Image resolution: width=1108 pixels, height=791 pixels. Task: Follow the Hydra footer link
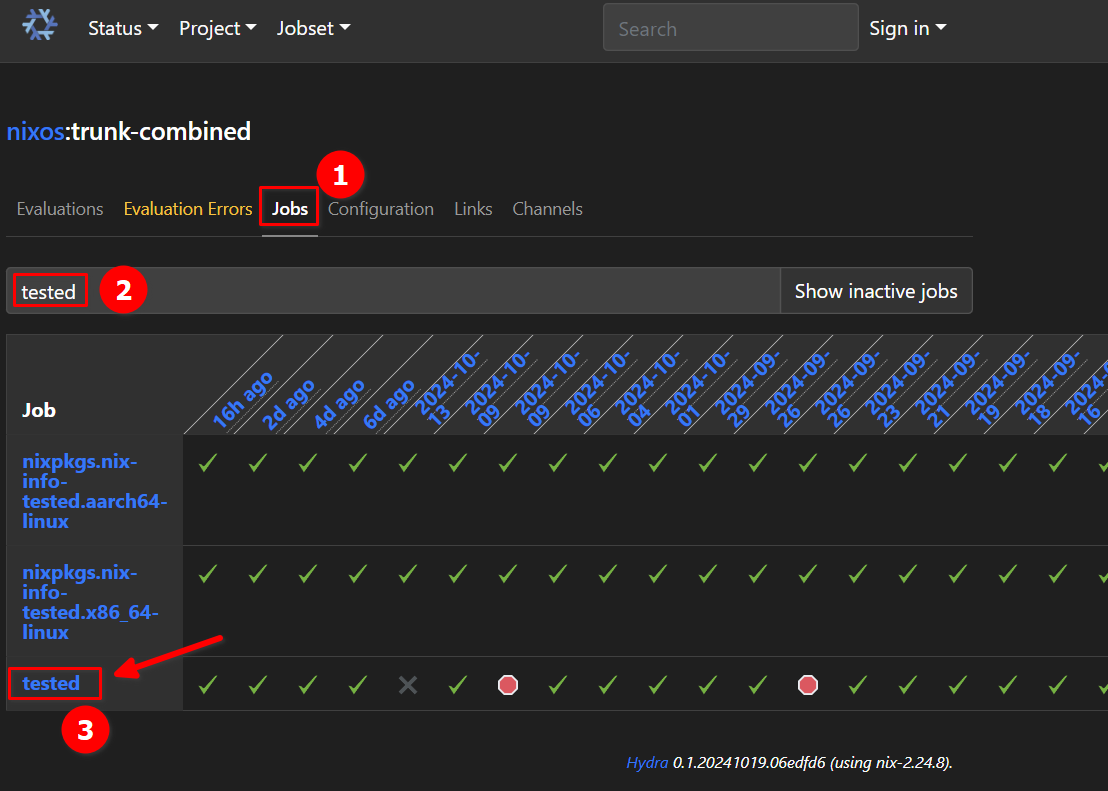(647, 763)
